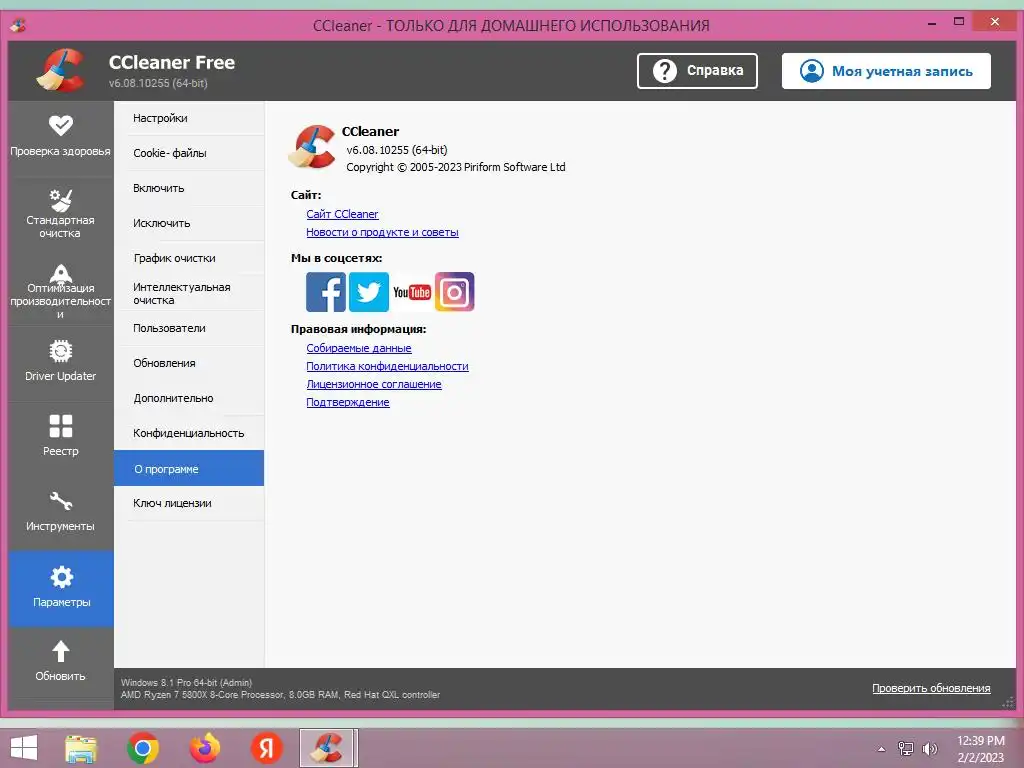Open the Twitter social icon
The image size is (1024, 768).
pyautogui.click(x=369, y=292)
